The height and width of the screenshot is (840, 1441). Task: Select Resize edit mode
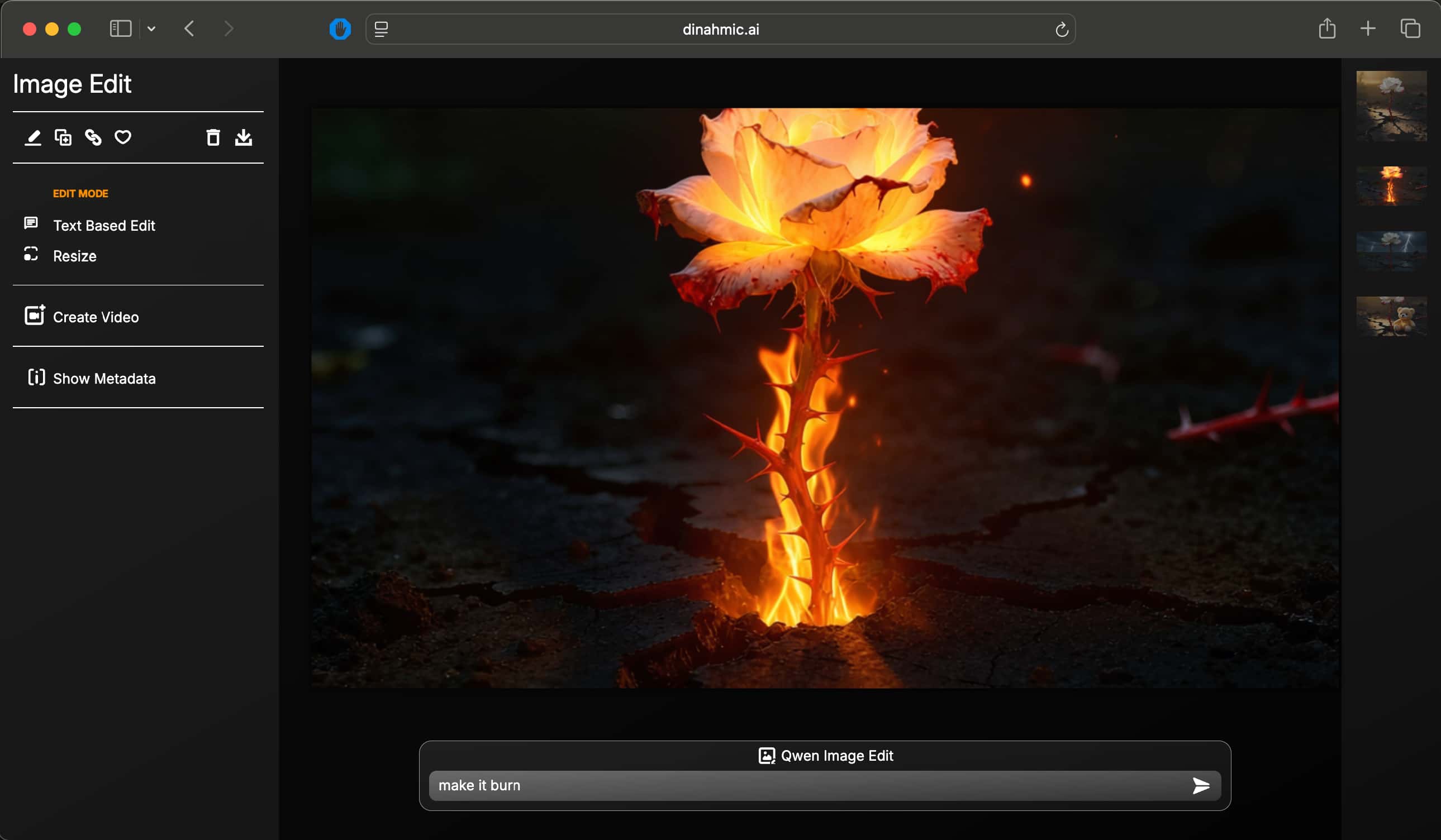(x=74, y=256)
